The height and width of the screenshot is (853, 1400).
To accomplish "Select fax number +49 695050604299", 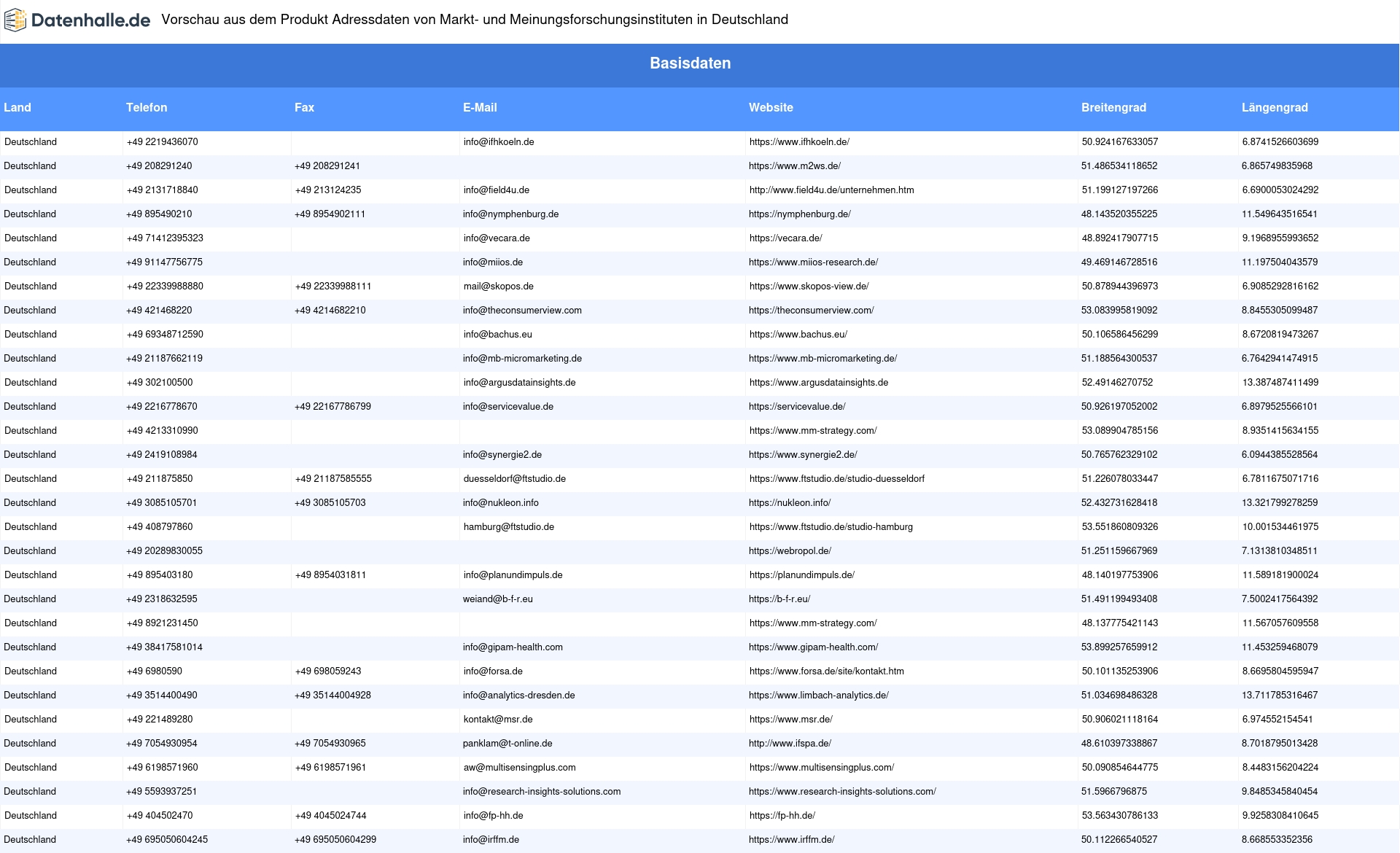I will pos(335,840).
